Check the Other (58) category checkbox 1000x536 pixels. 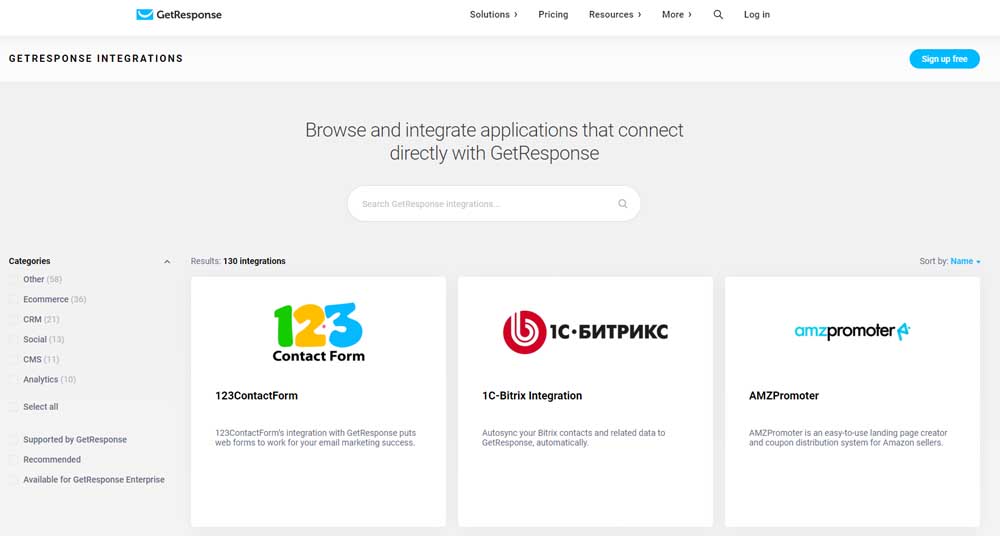point(13,279)
